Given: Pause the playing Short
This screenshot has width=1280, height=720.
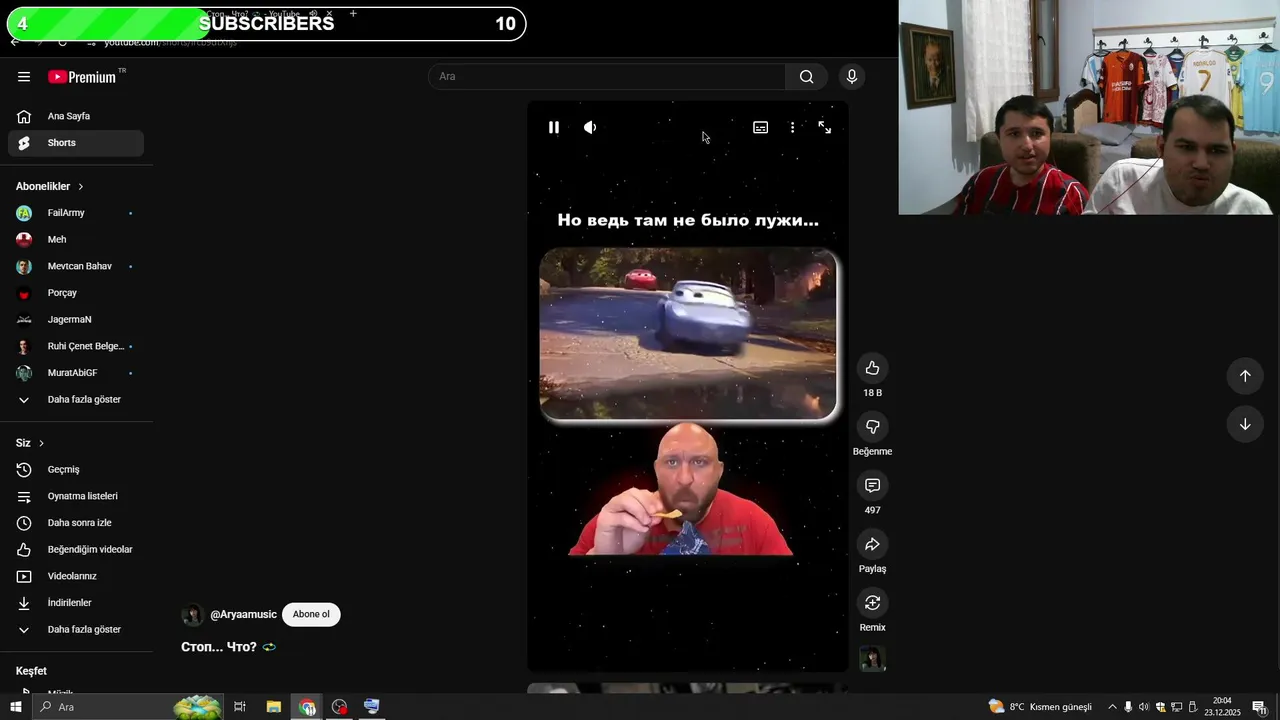Looking at the screenshot, I should (x=554, y=128).
